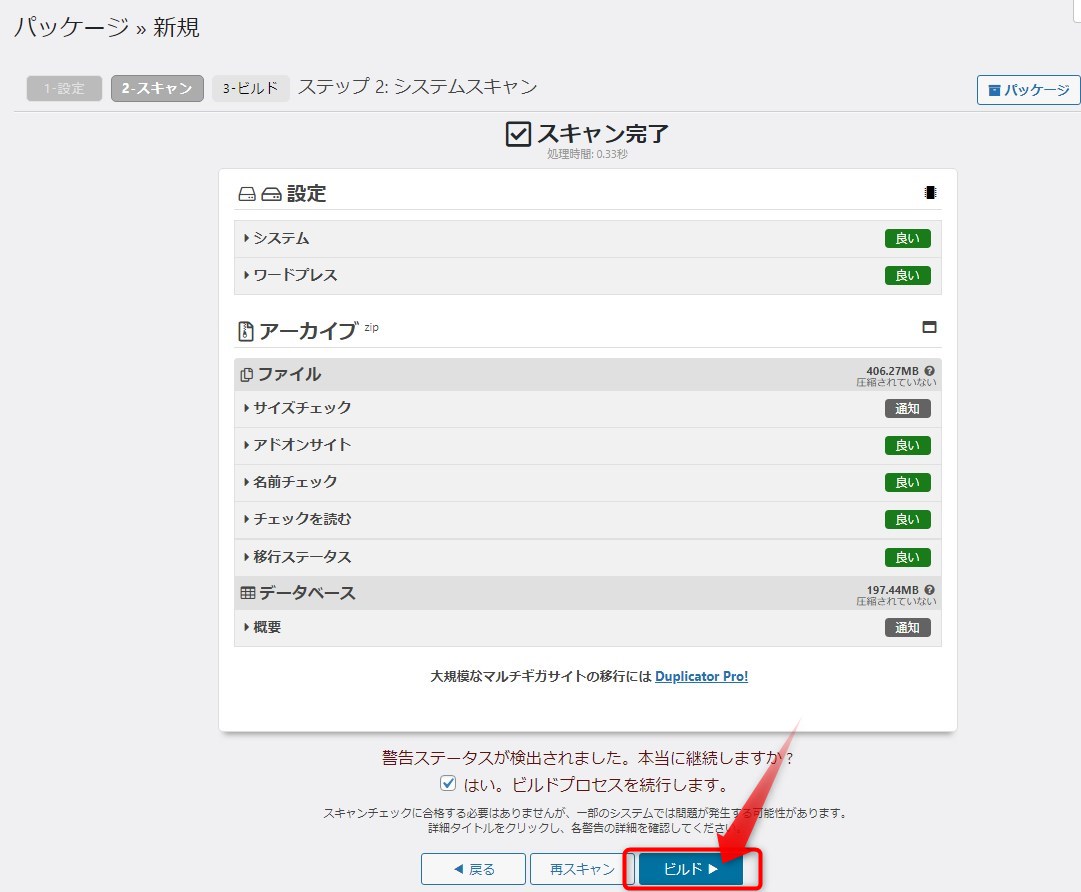Click the 406.27MB file size value
This screenshot has width=1081, height=892.
892,371
